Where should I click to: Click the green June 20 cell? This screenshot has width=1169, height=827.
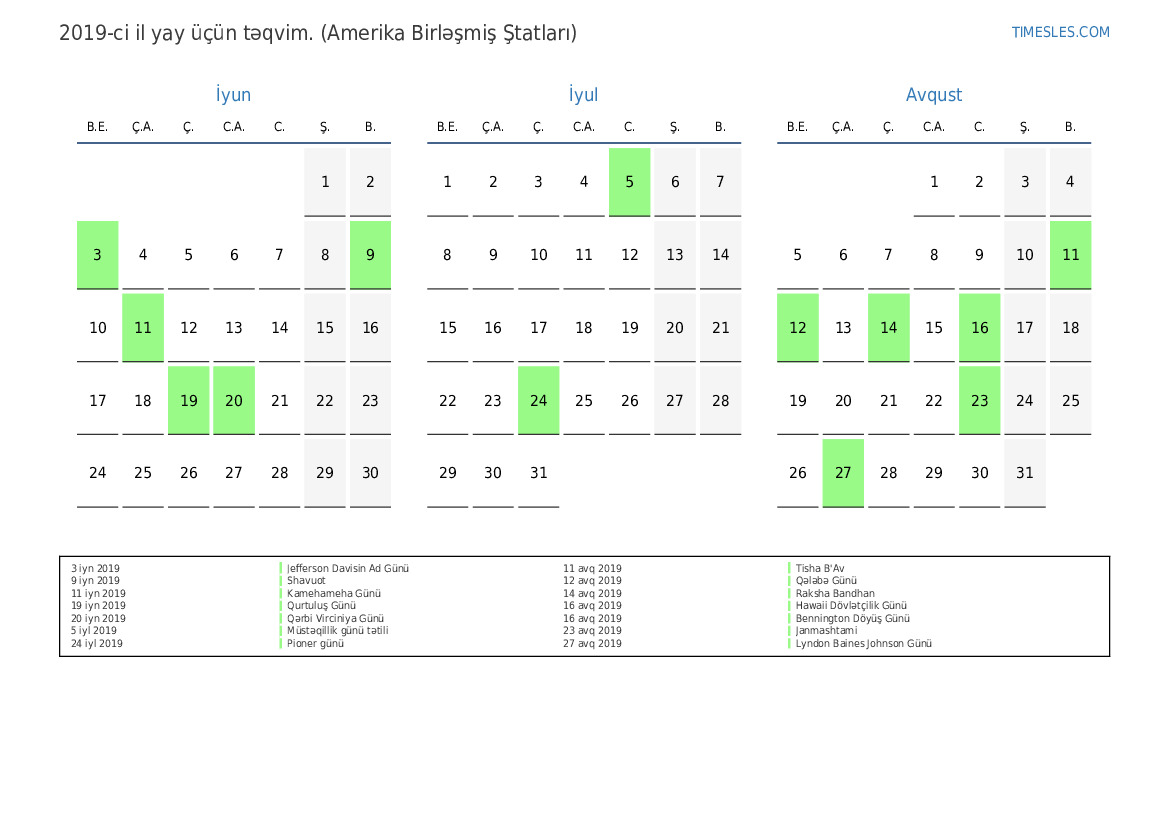234,400
